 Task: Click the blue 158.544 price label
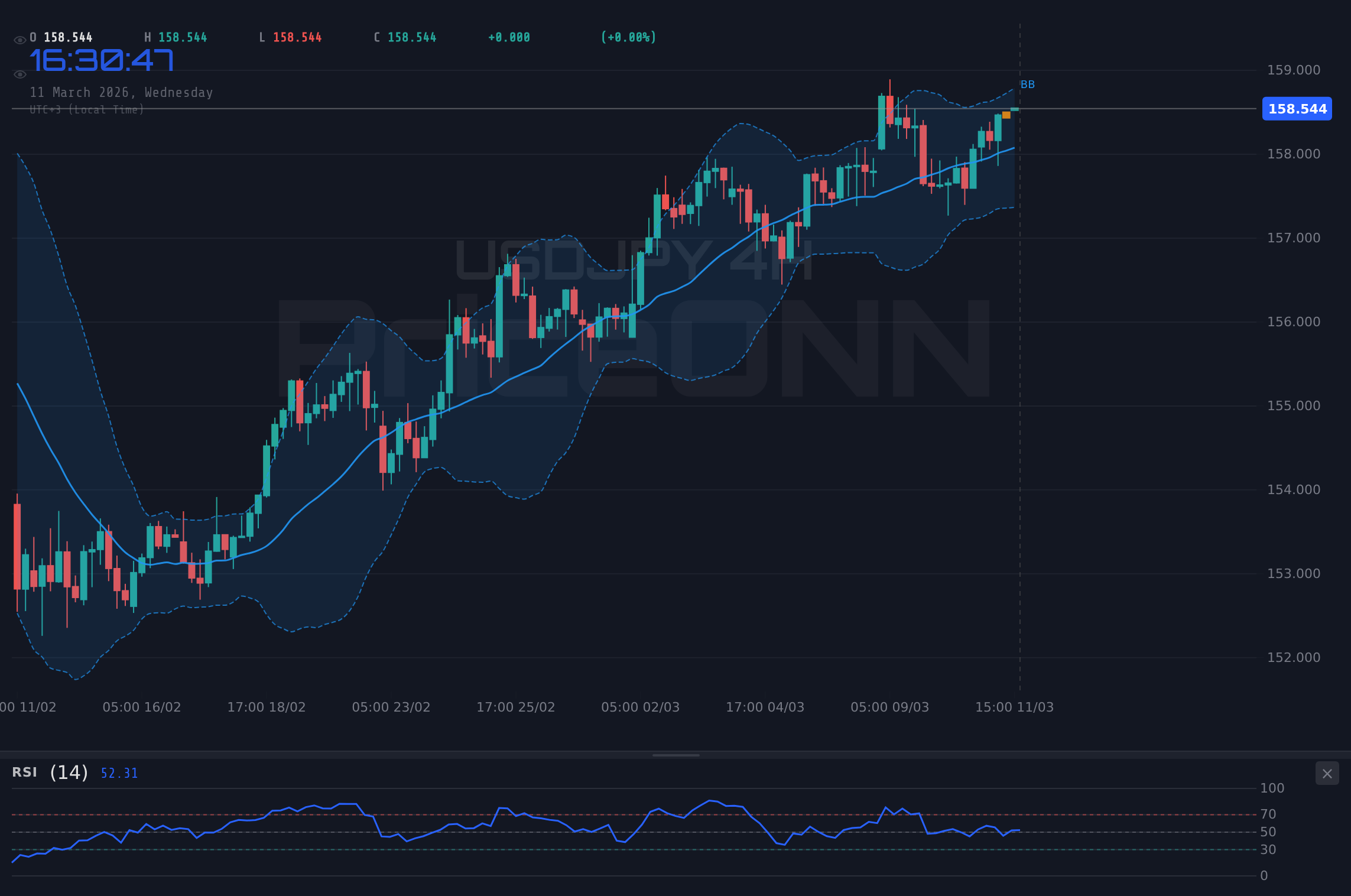click(1297, 109)
